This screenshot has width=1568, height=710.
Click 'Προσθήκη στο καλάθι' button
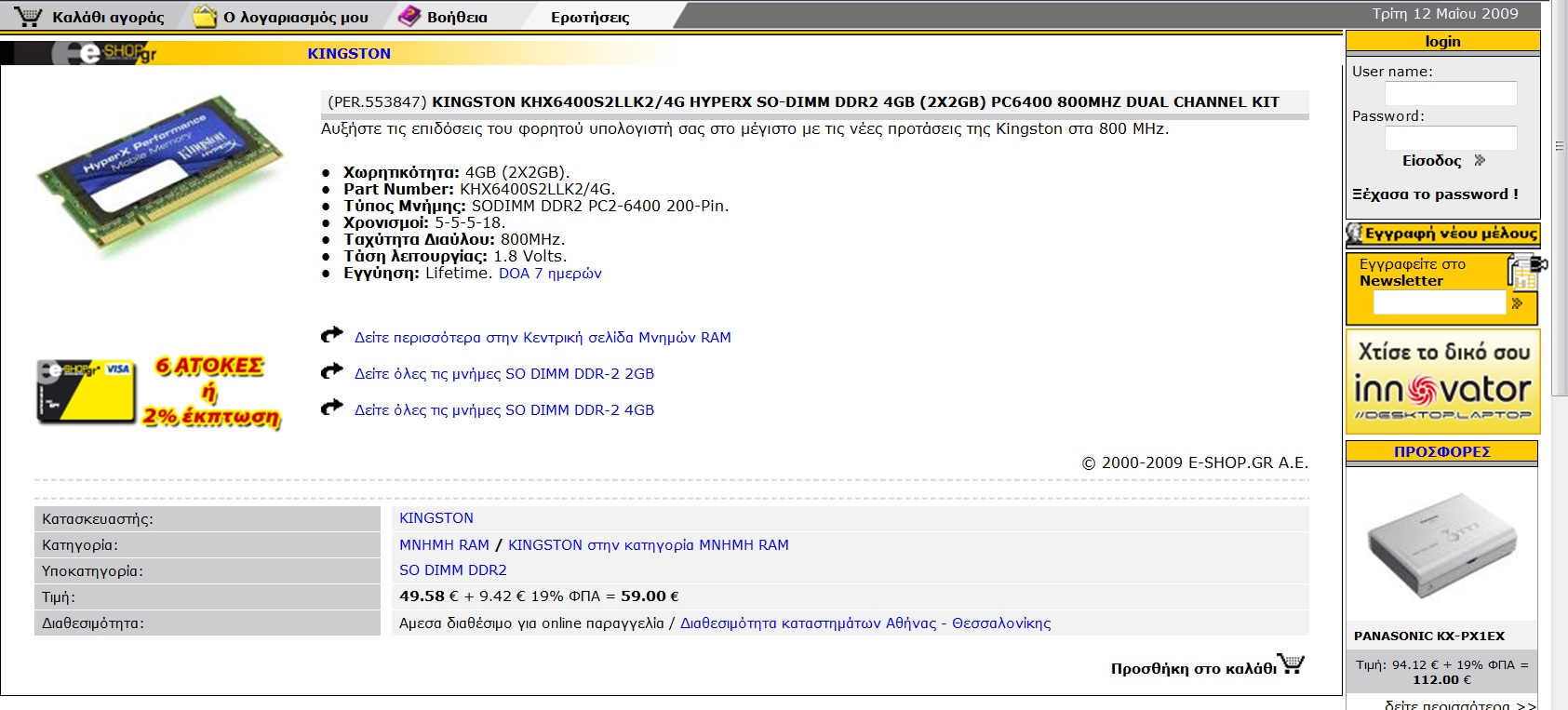tap(1194, 668)
